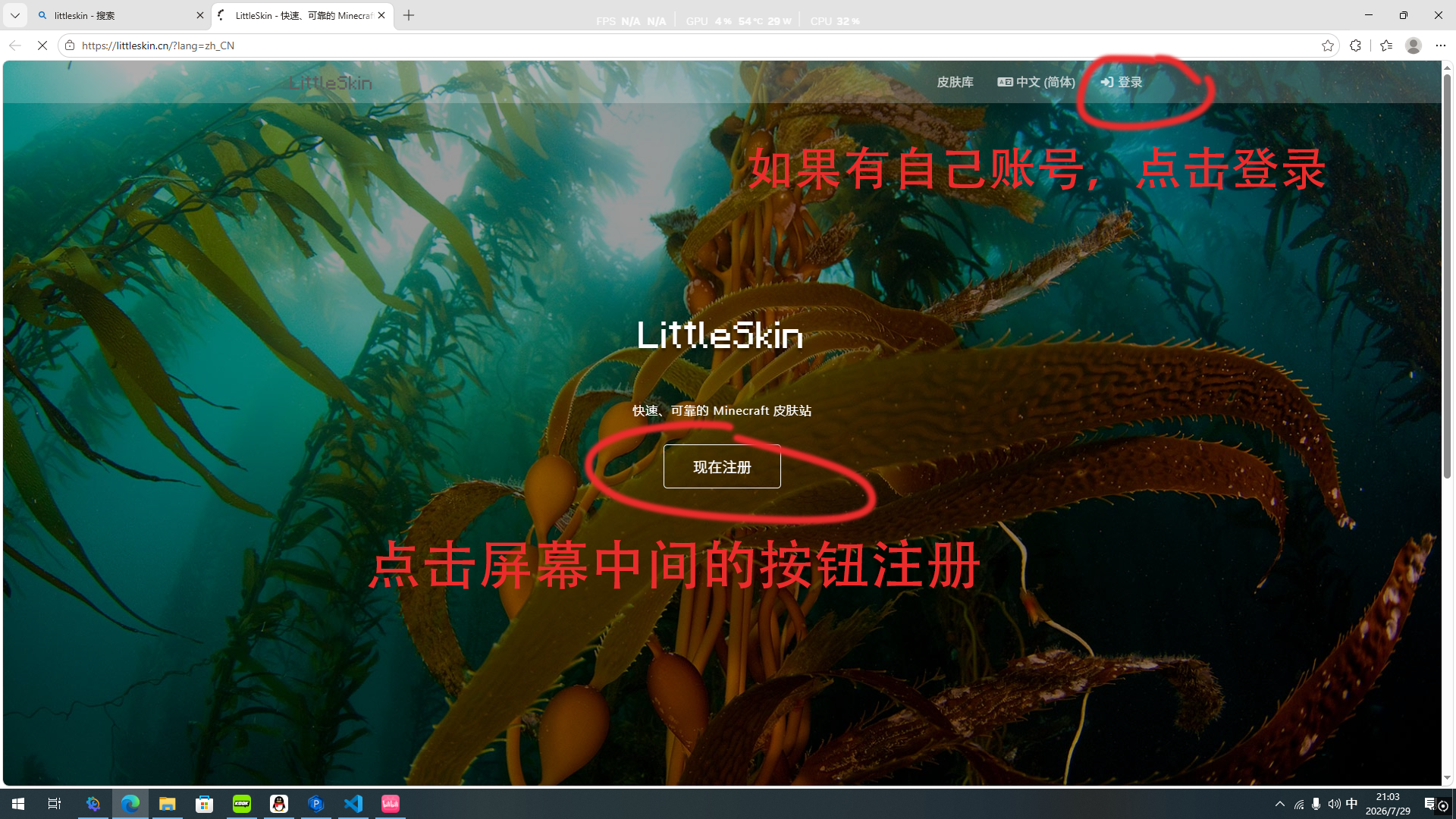Select the LittleSkin browser tab
This screenshot has width=1456, height=819.
303,15
